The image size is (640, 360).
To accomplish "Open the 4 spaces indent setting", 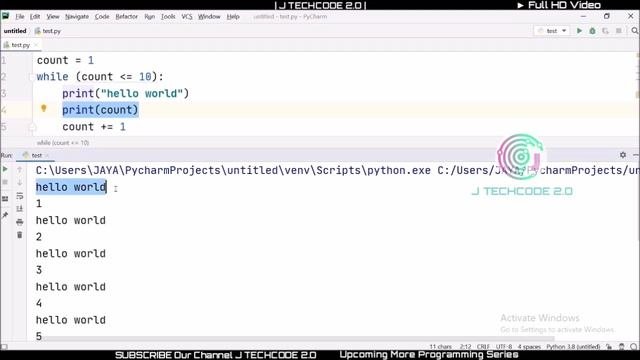I will 529,347.
